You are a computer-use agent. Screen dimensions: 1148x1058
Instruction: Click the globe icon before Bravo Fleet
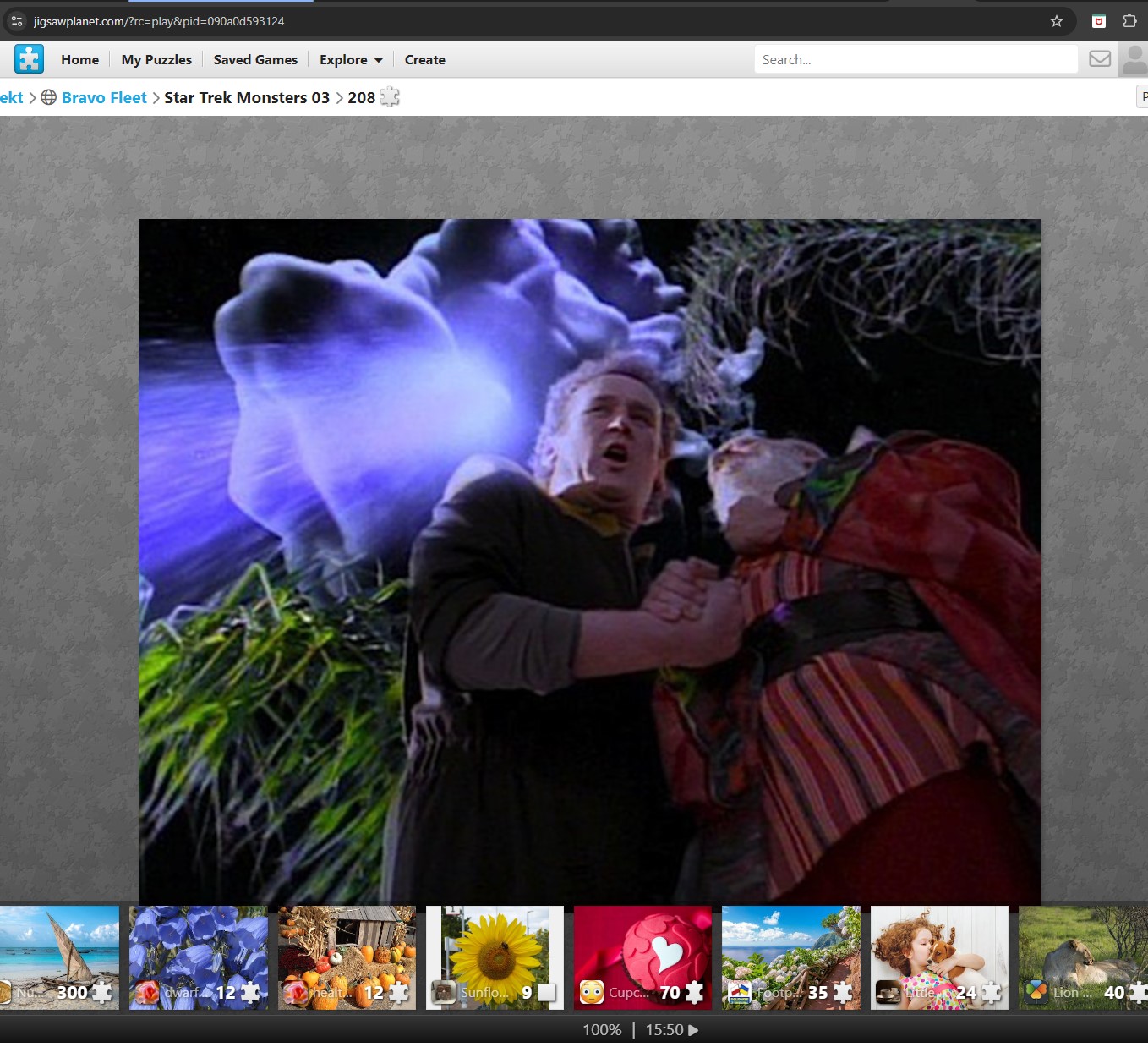coord(49,97)
